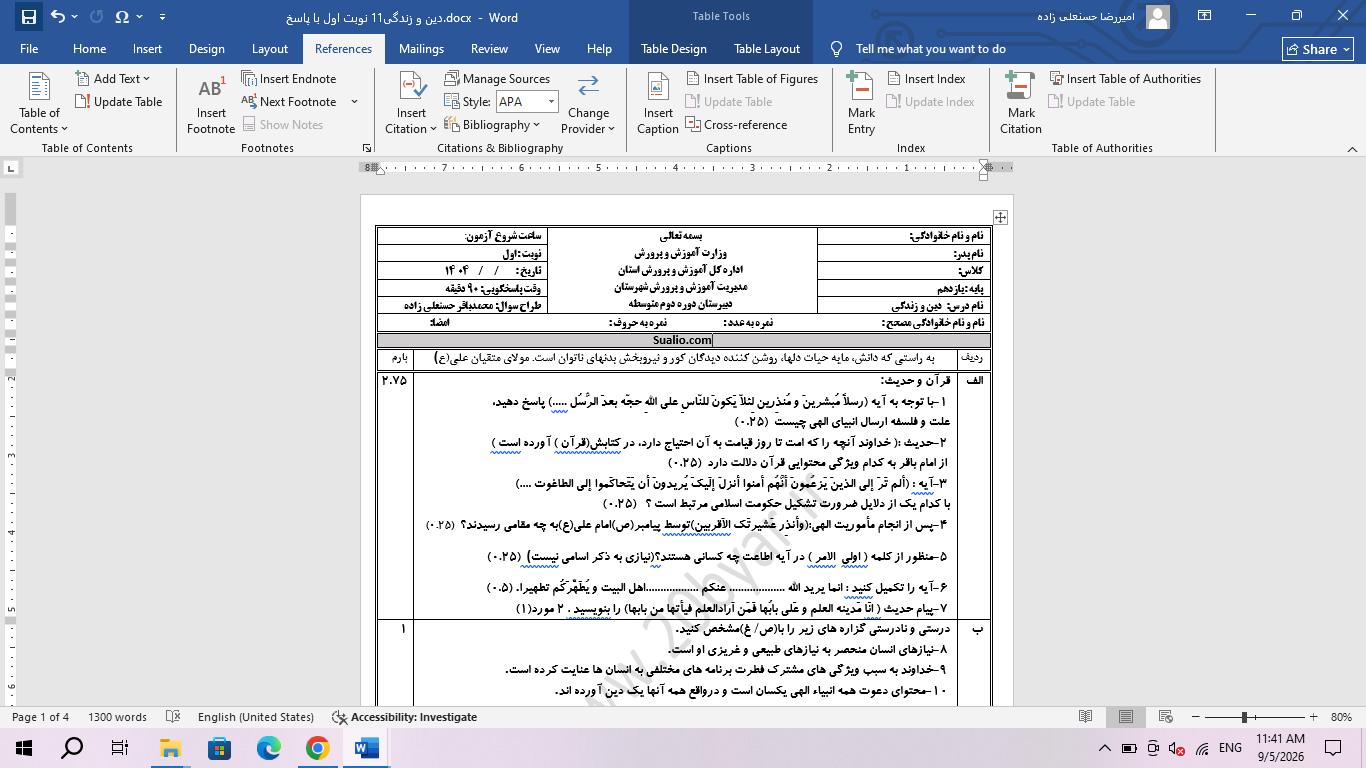This screenshot has height=768, width=1366.
Task: Open the File tab
Action: (x=29, y=49)
